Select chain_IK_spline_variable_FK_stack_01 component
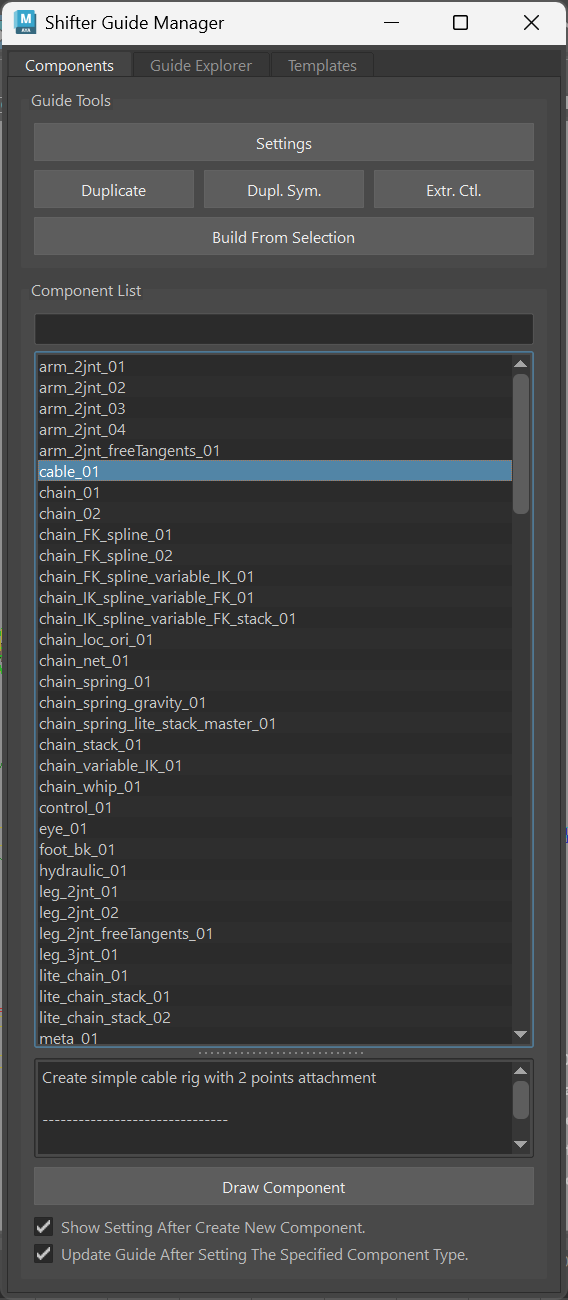Viewport: 568px width, 1300px height. coord(274,619)
